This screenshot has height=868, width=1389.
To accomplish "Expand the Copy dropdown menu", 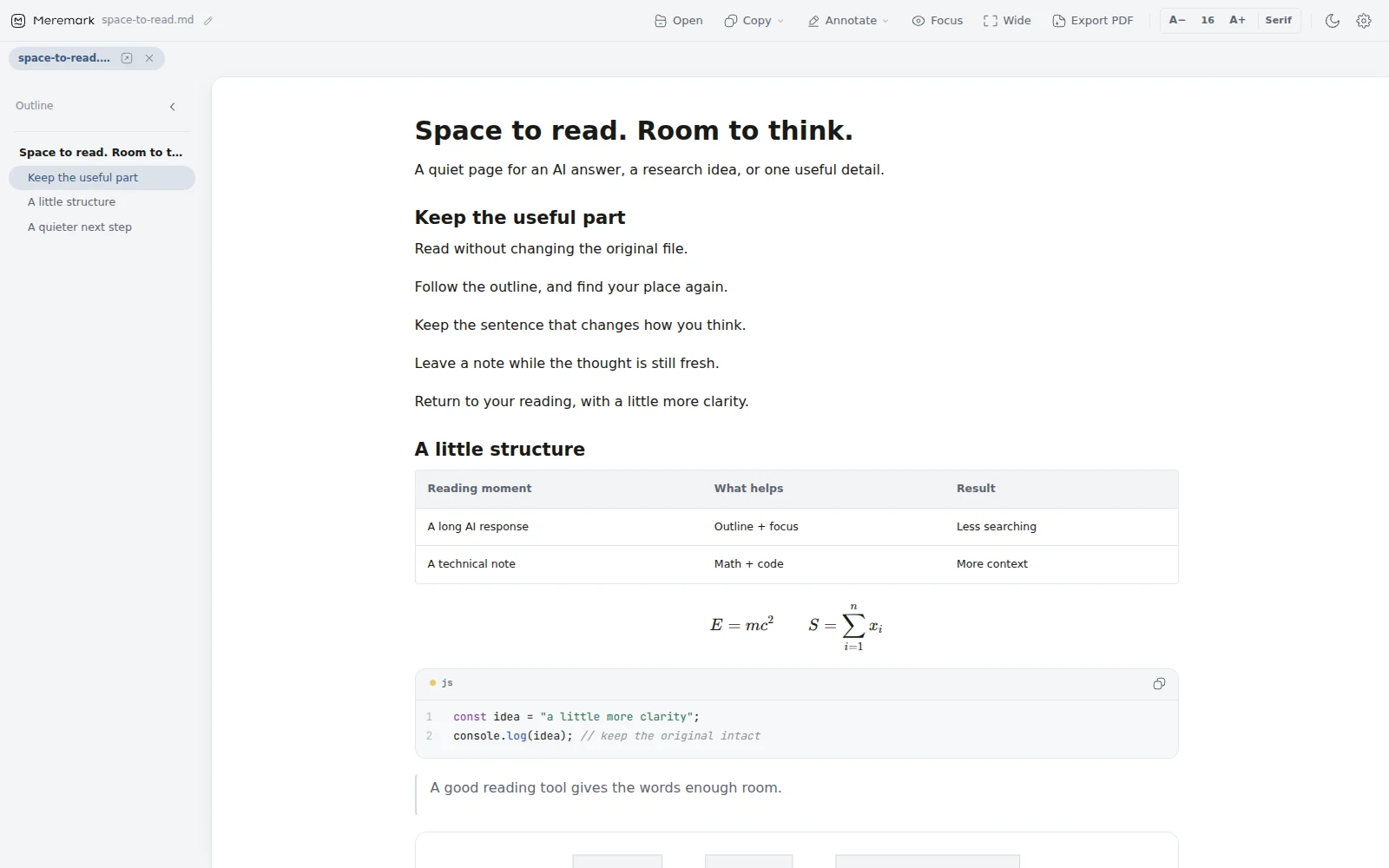I will [x=754, y=21].
